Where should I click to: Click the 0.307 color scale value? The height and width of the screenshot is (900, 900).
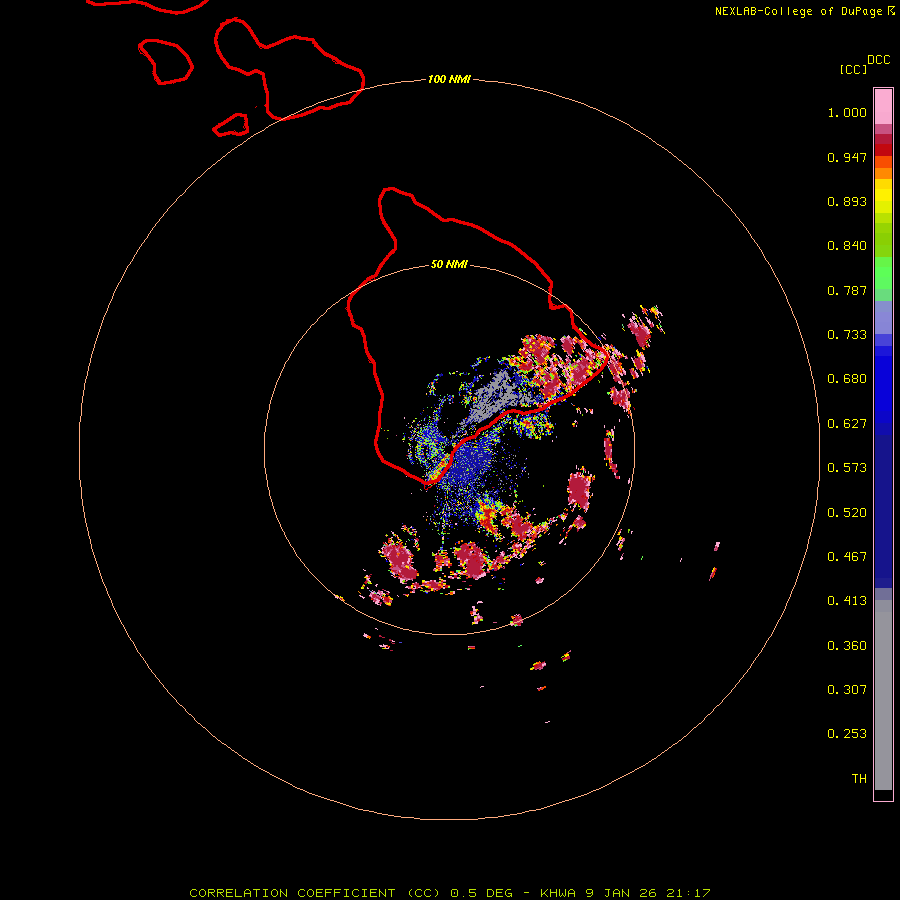(x=847, y=690)
